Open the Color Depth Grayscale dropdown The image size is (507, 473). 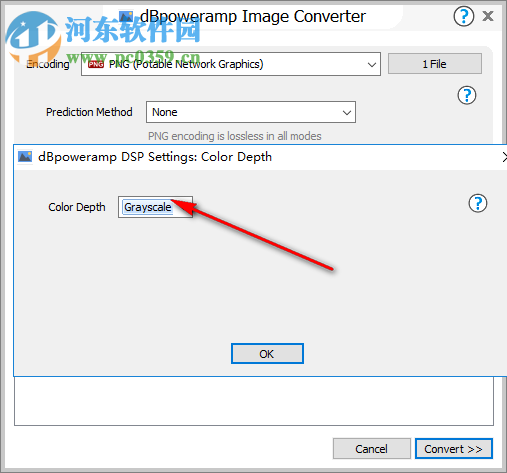click(x=155, y=207)
